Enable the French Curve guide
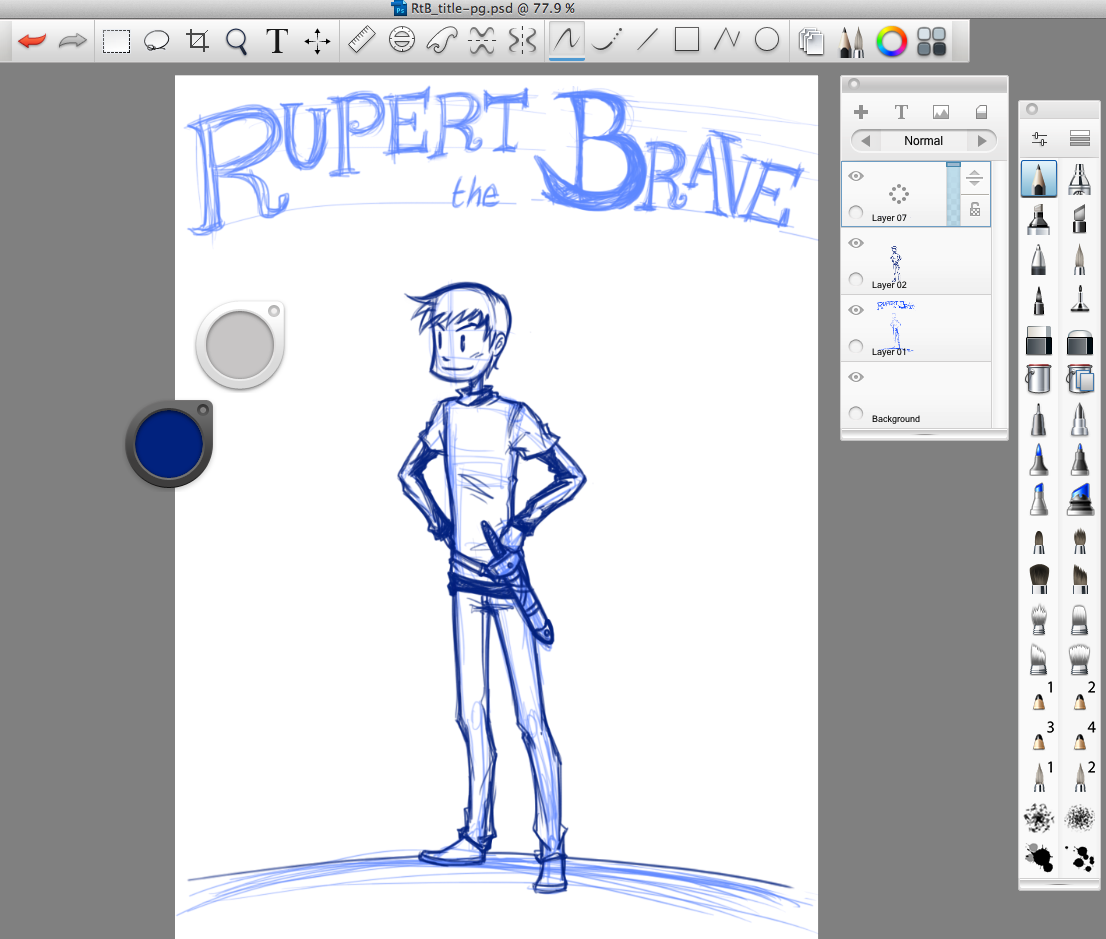1106x939 pixels. click(x=441, y=41)
